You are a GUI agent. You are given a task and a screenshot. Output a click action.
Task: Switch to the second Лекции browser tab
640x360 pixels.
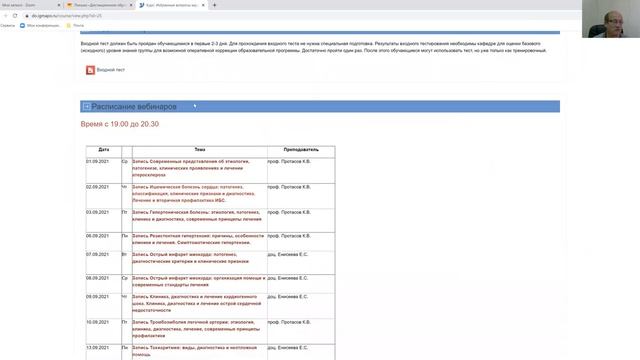100,5
